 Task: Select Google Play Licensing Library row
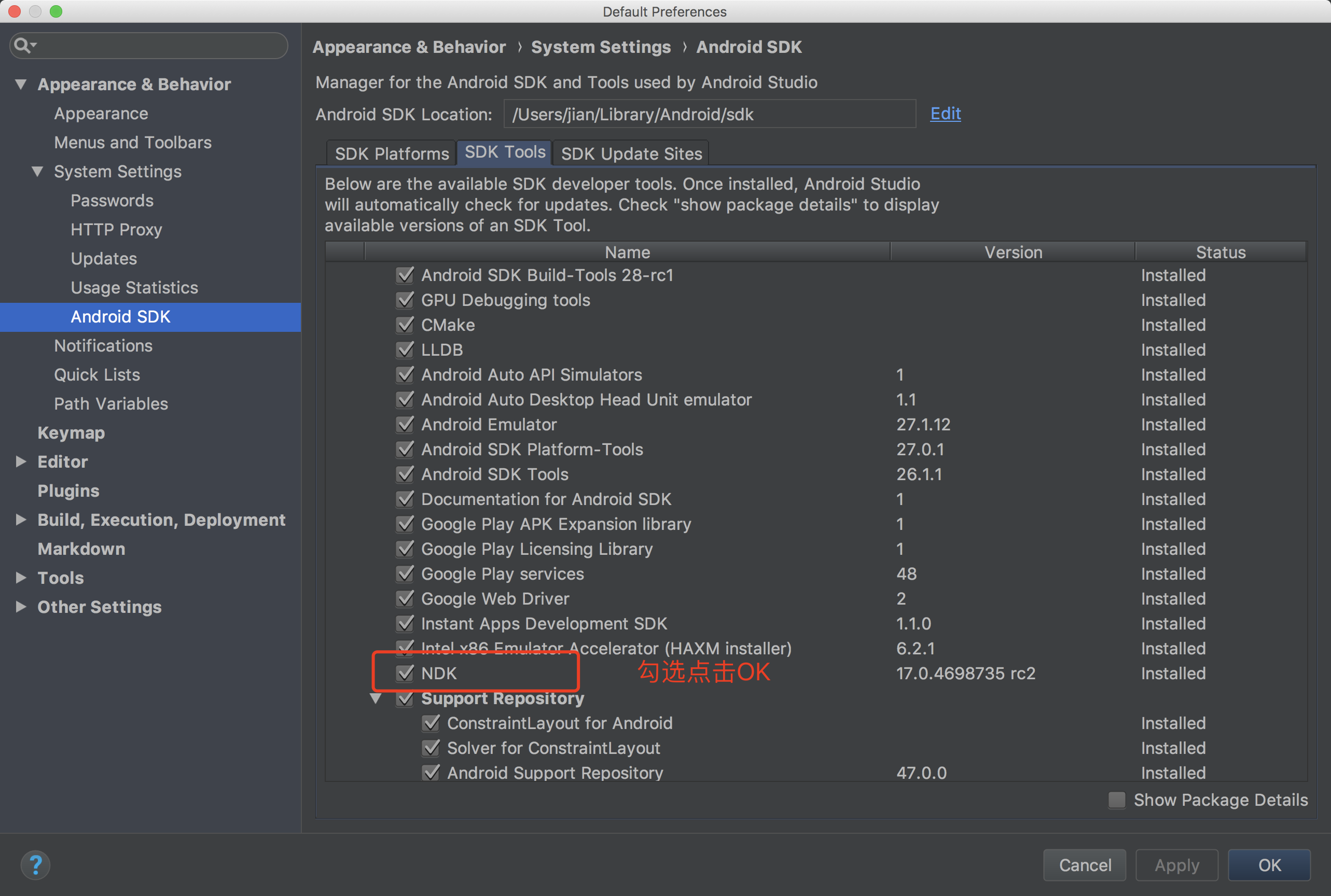coord(816,549)
